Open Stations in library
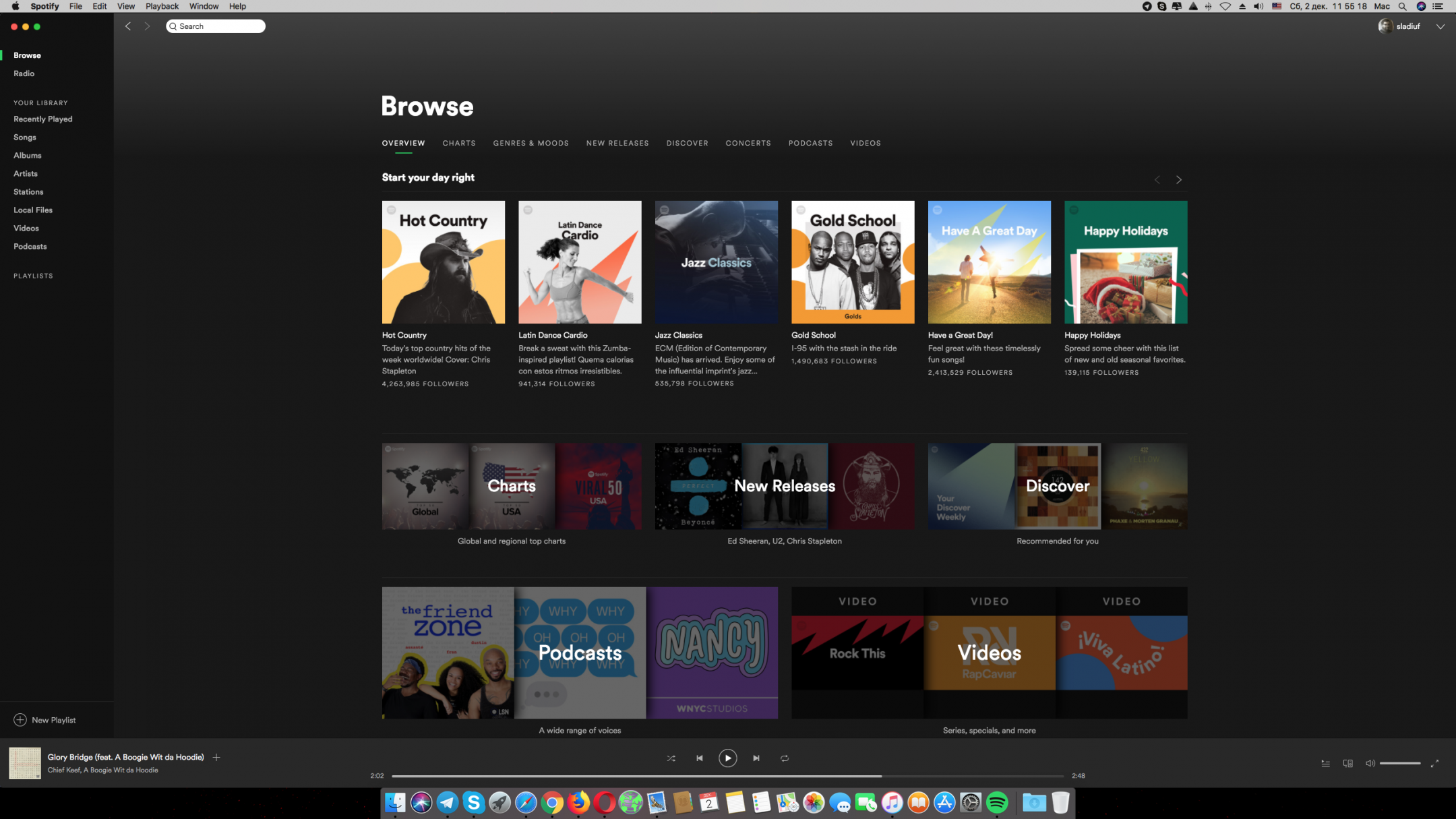This screenshot has width=1456, height=819. [x=28, y=192]
